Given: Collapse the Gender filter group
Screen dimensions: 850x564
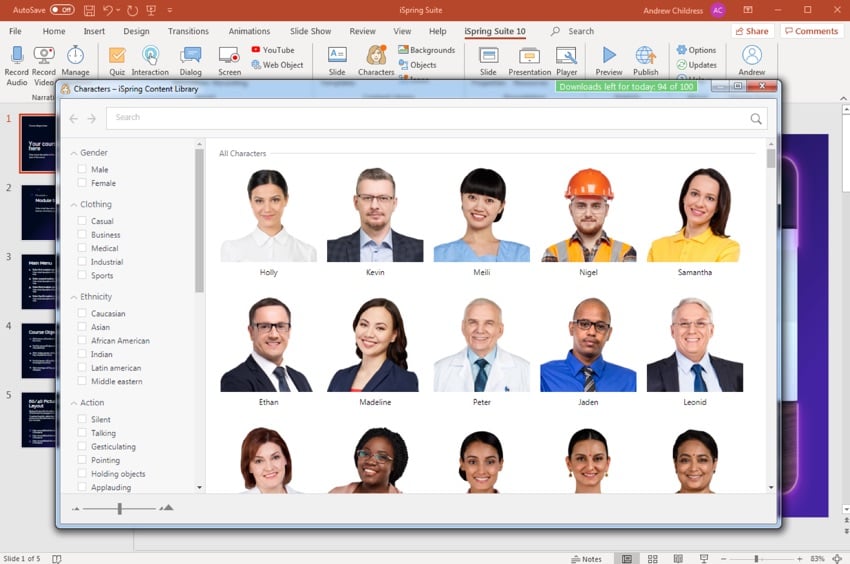Looking at the screenshot, I should click(x=74, y=153).
